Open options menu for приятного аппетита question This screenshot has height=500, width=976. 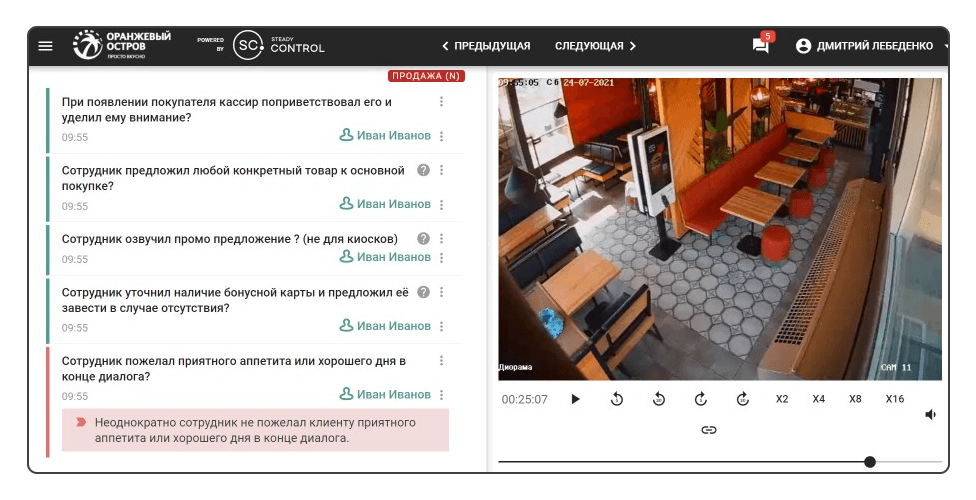[441, 361]
